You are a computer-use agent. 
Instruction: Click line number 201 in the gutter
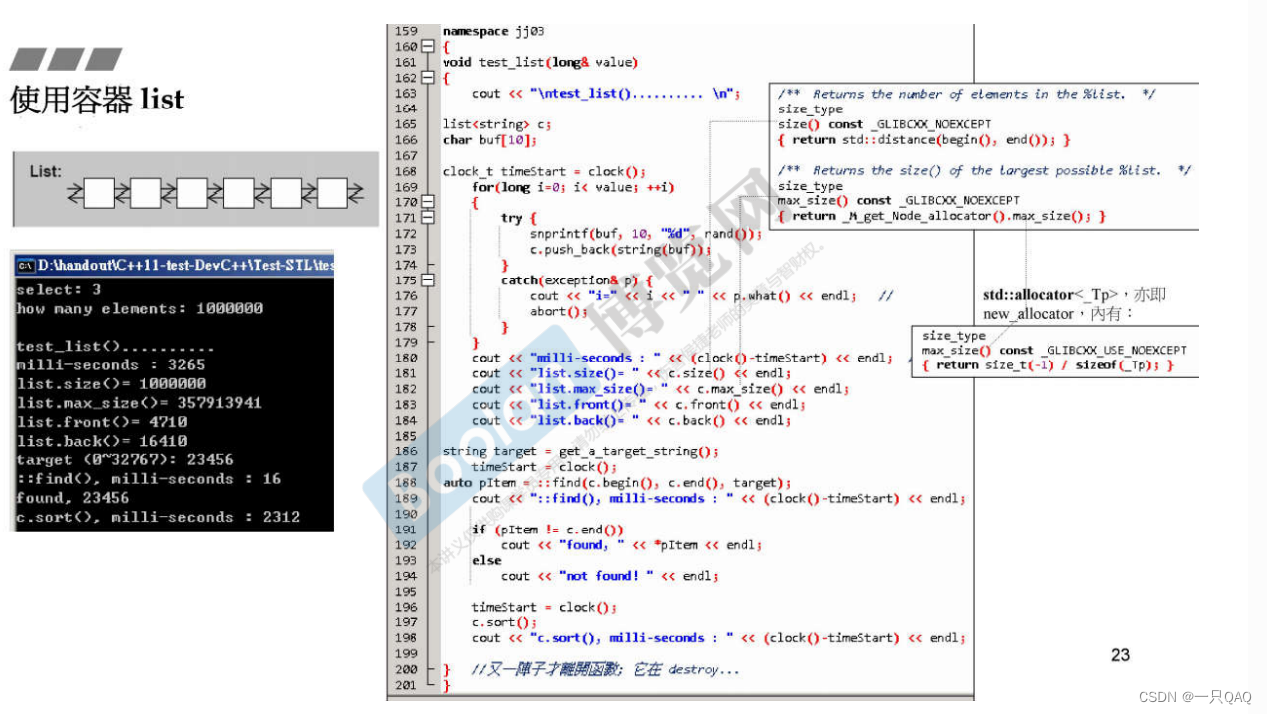(406, 685)
